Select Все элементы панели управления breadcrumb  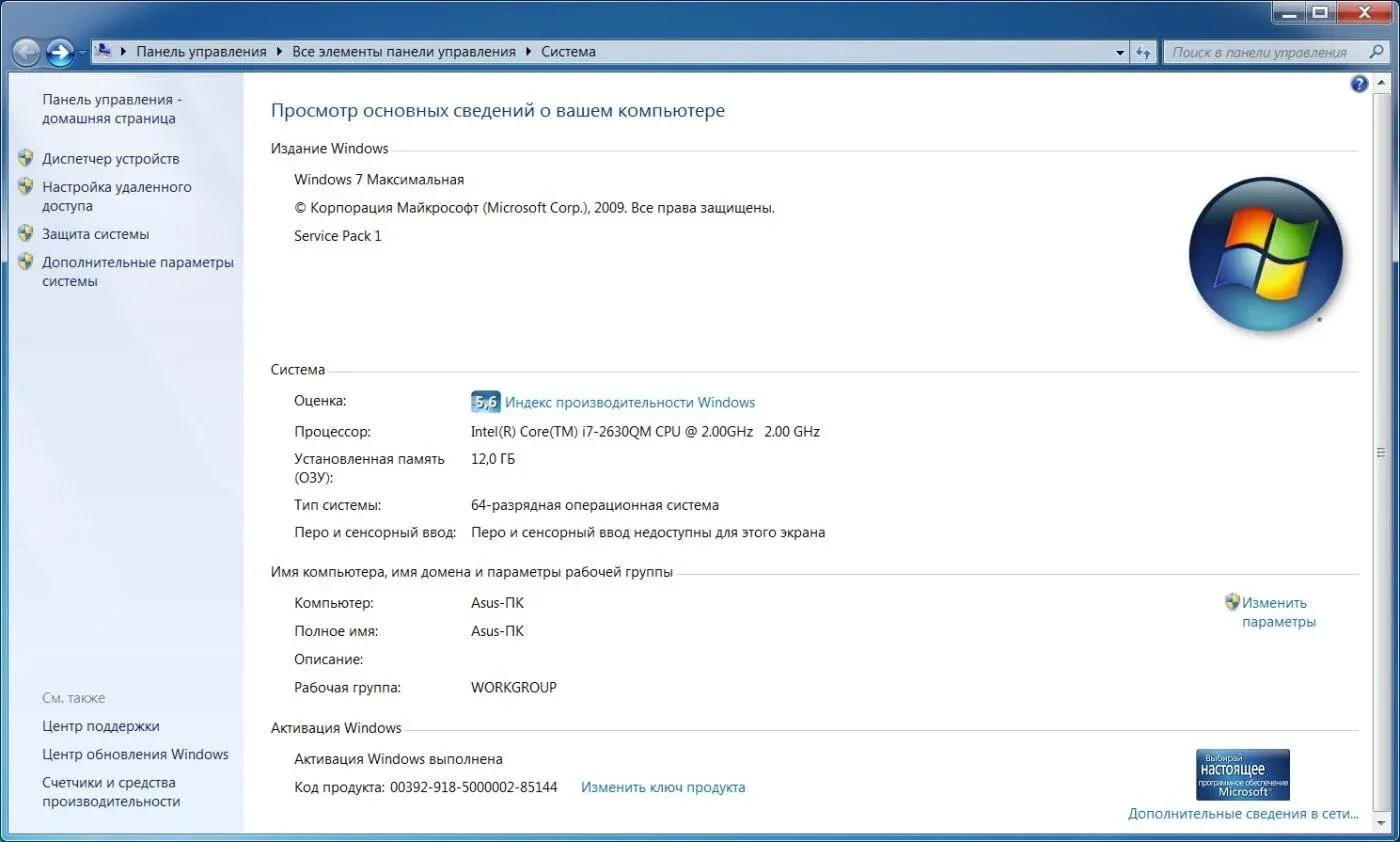click(404, 52)
